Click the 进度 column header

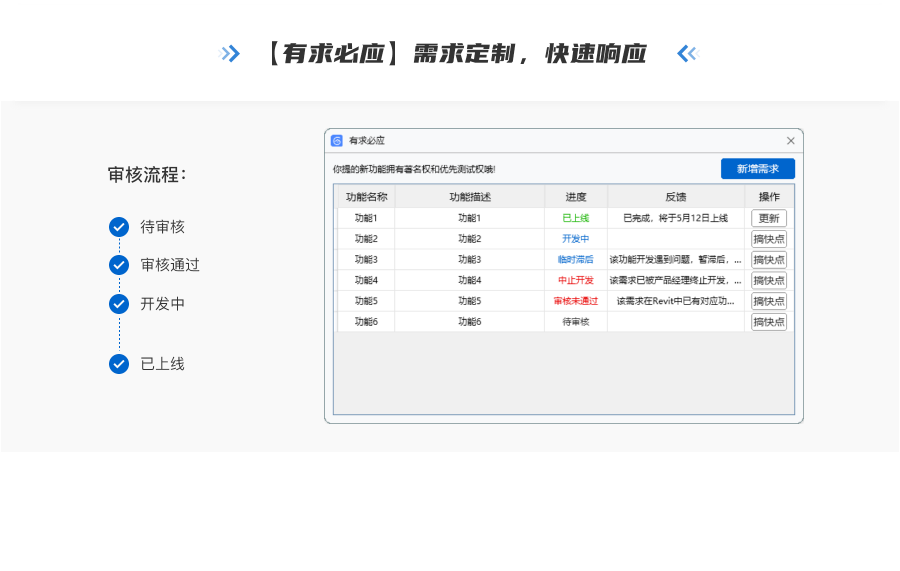(x=576, y=197)
